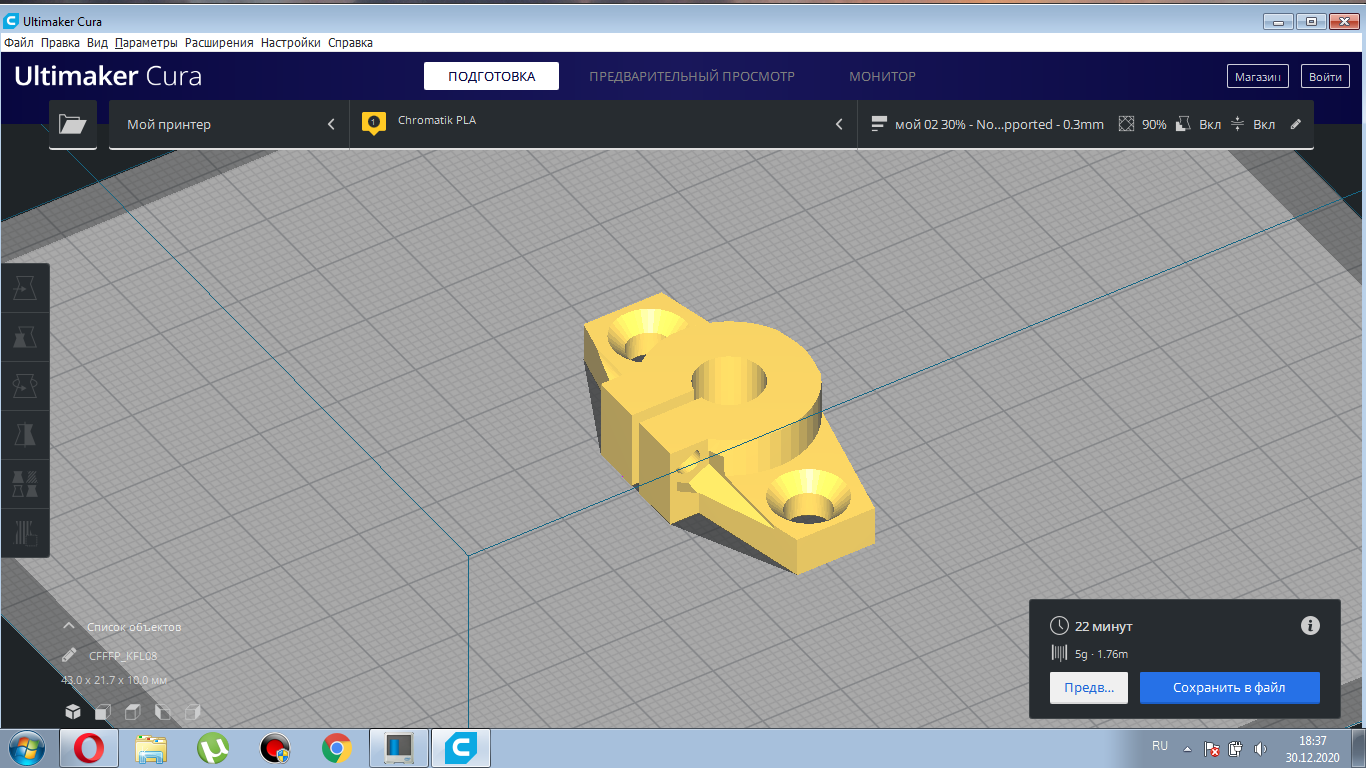Select the Scale tool in left toolbar
The image size is (1366, 768).
[x=25, y=338]
